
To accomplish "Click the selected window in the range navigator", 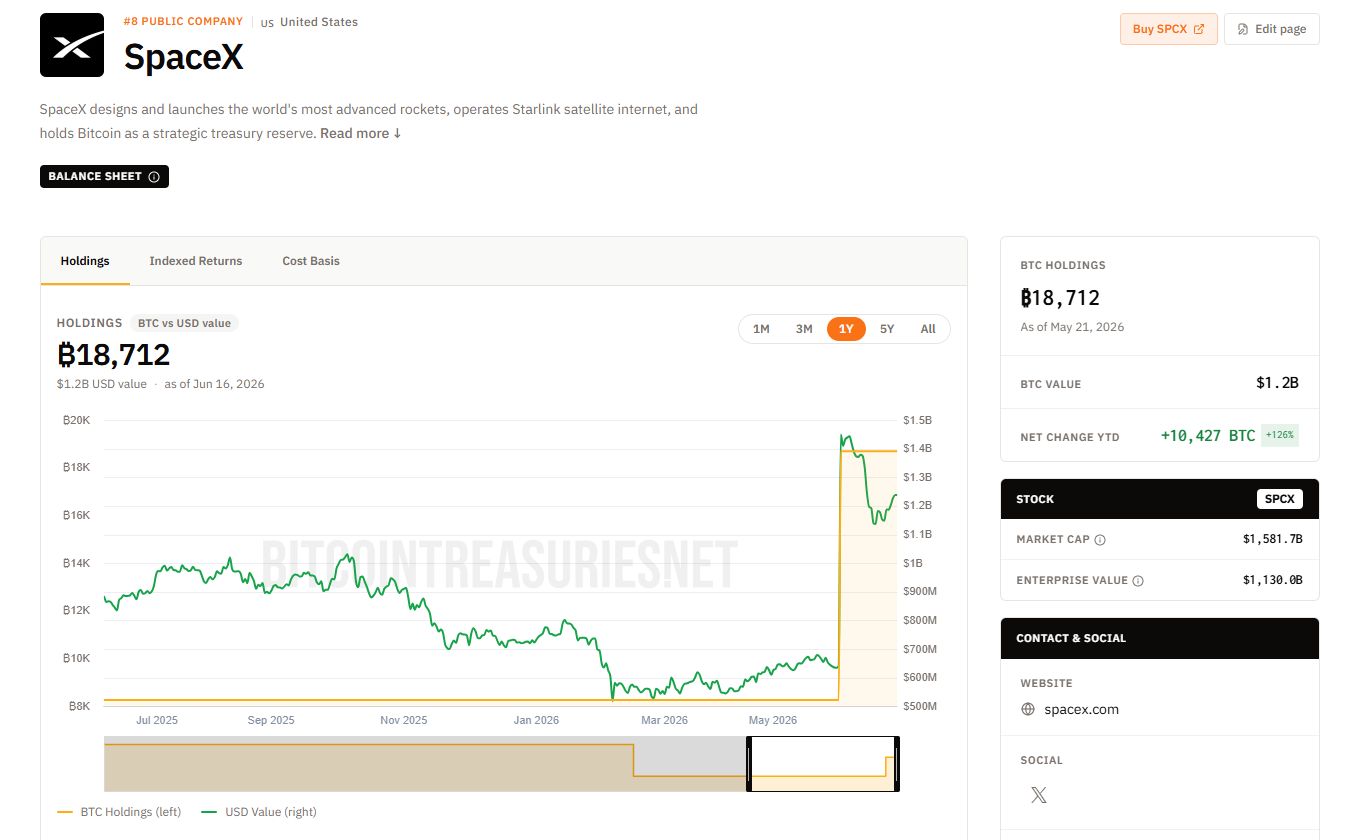I will [x=823, y=764].
